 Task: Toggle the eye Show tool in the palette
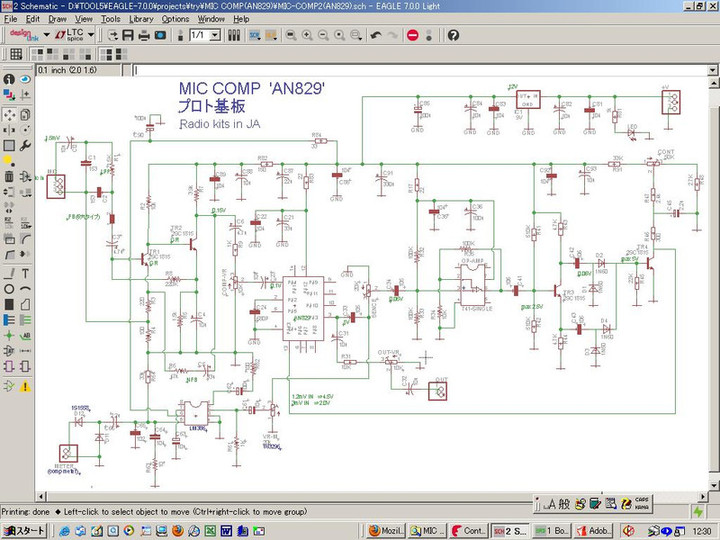(x=24, y=79)
